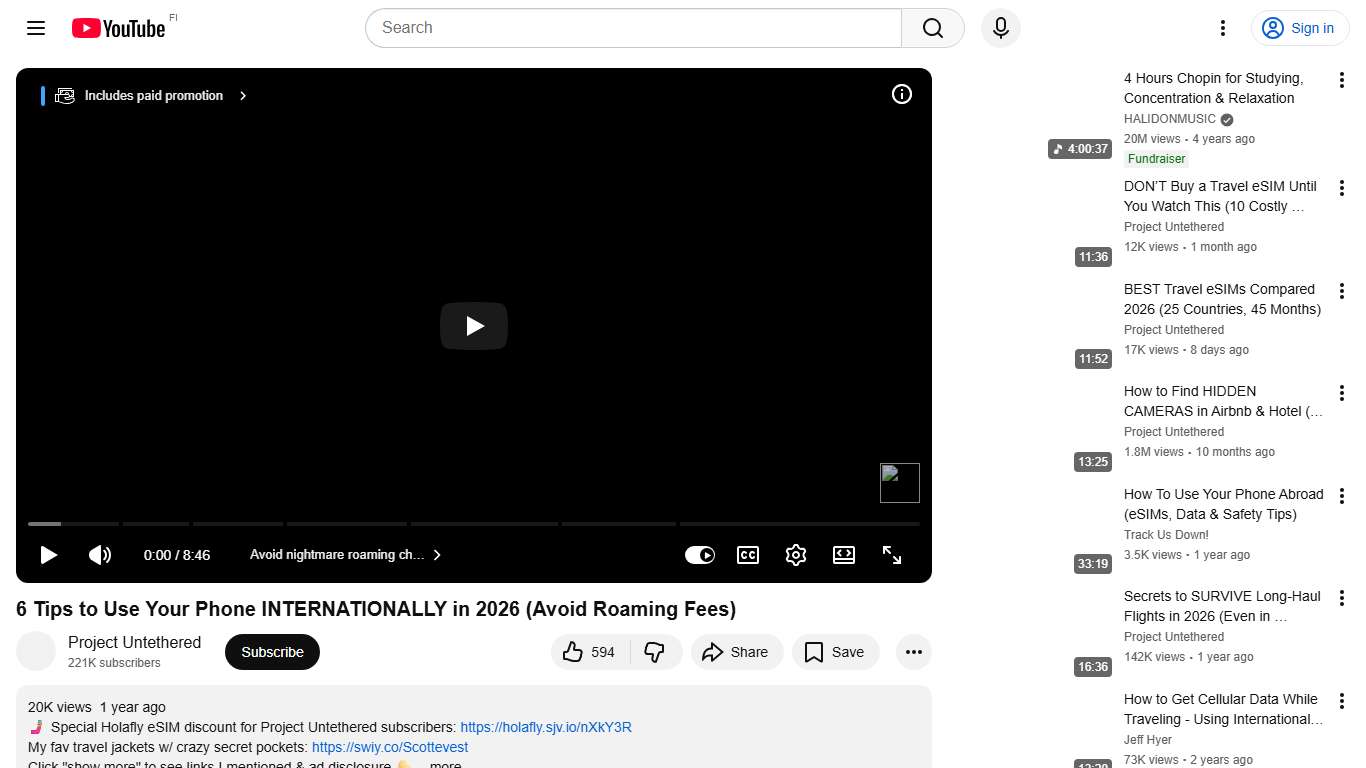This screenshot has height=768, width=1366.
Task: Click the YouTube logo to go home
Action: click(119, 28)
